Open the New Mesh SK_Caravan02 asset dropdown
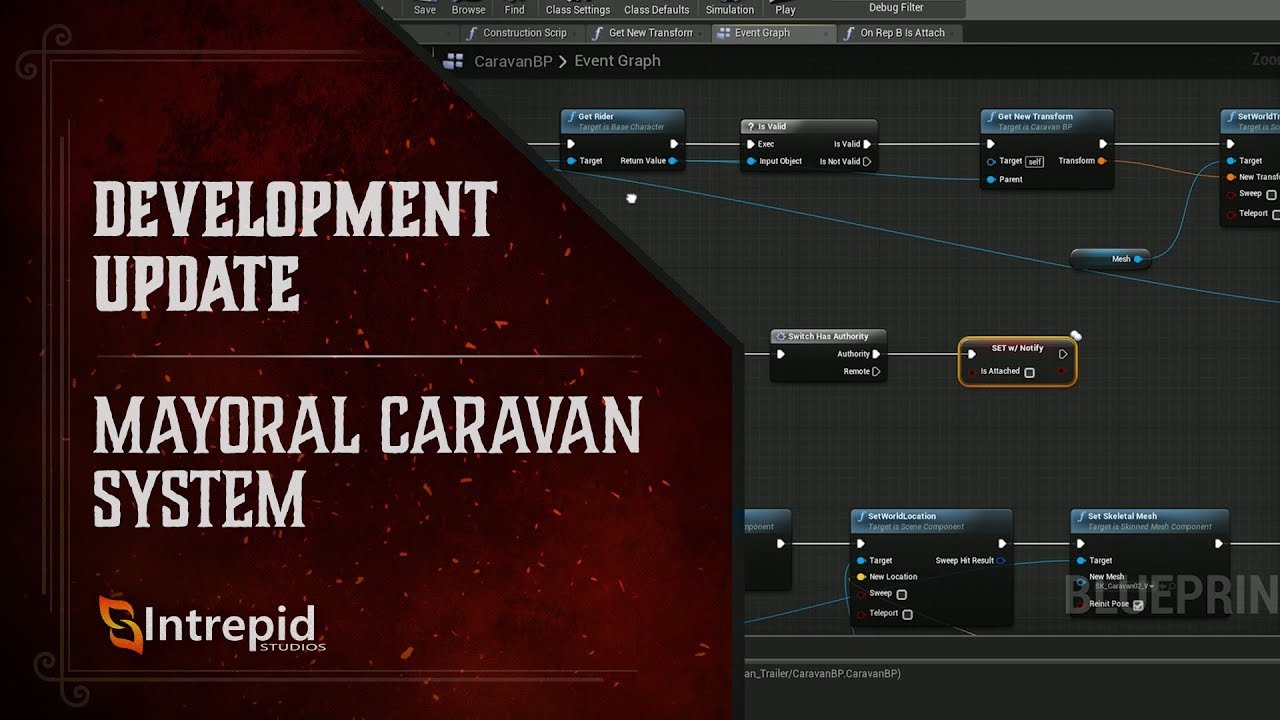 pos(1125,586)
